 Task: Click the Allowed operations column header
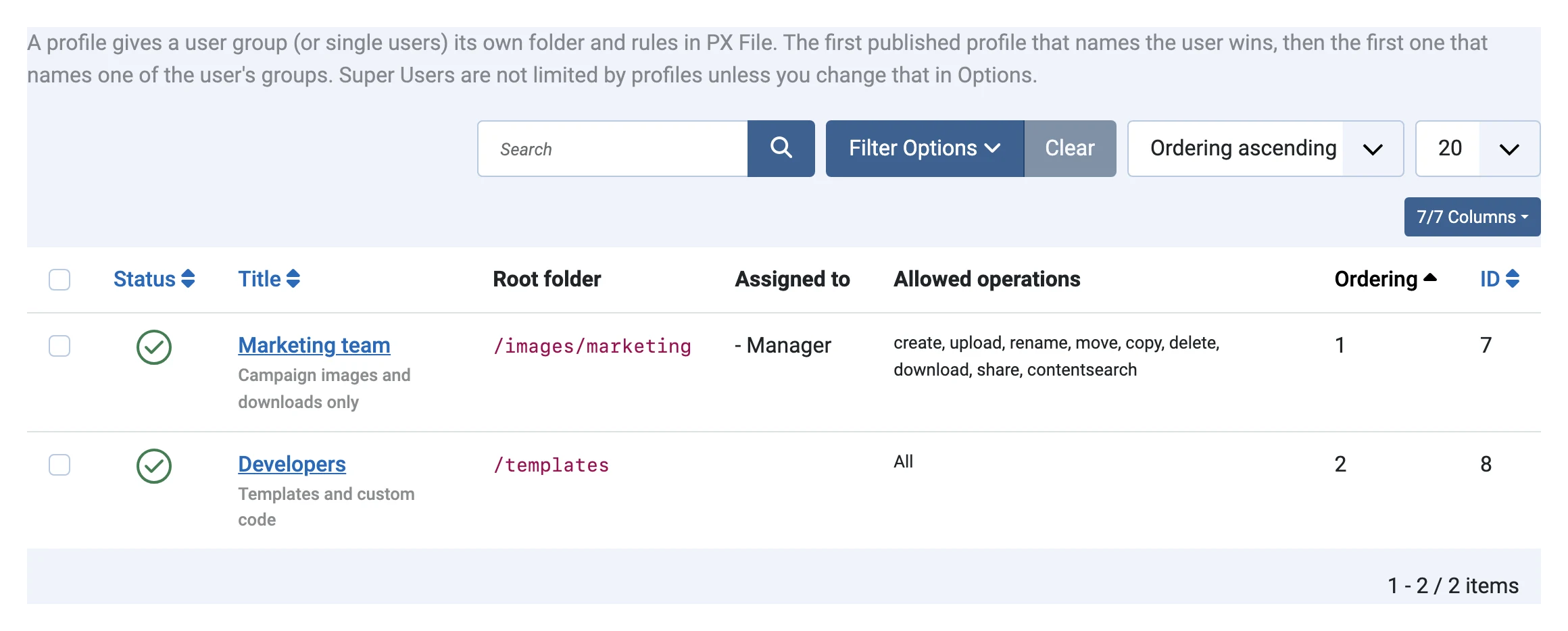click(x=987, y=279)
